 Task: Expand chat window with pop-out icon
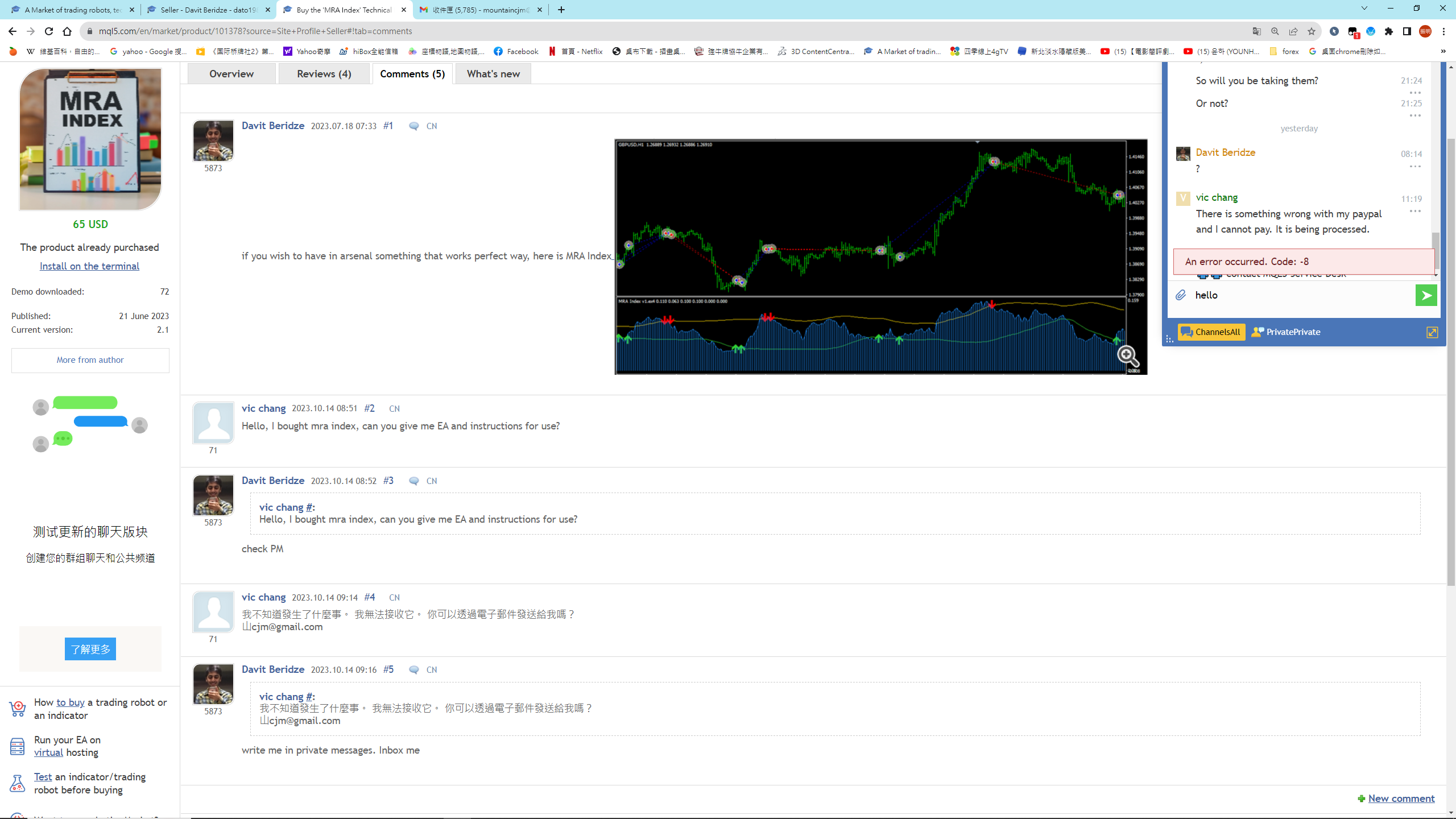[x=1432, y=333]
